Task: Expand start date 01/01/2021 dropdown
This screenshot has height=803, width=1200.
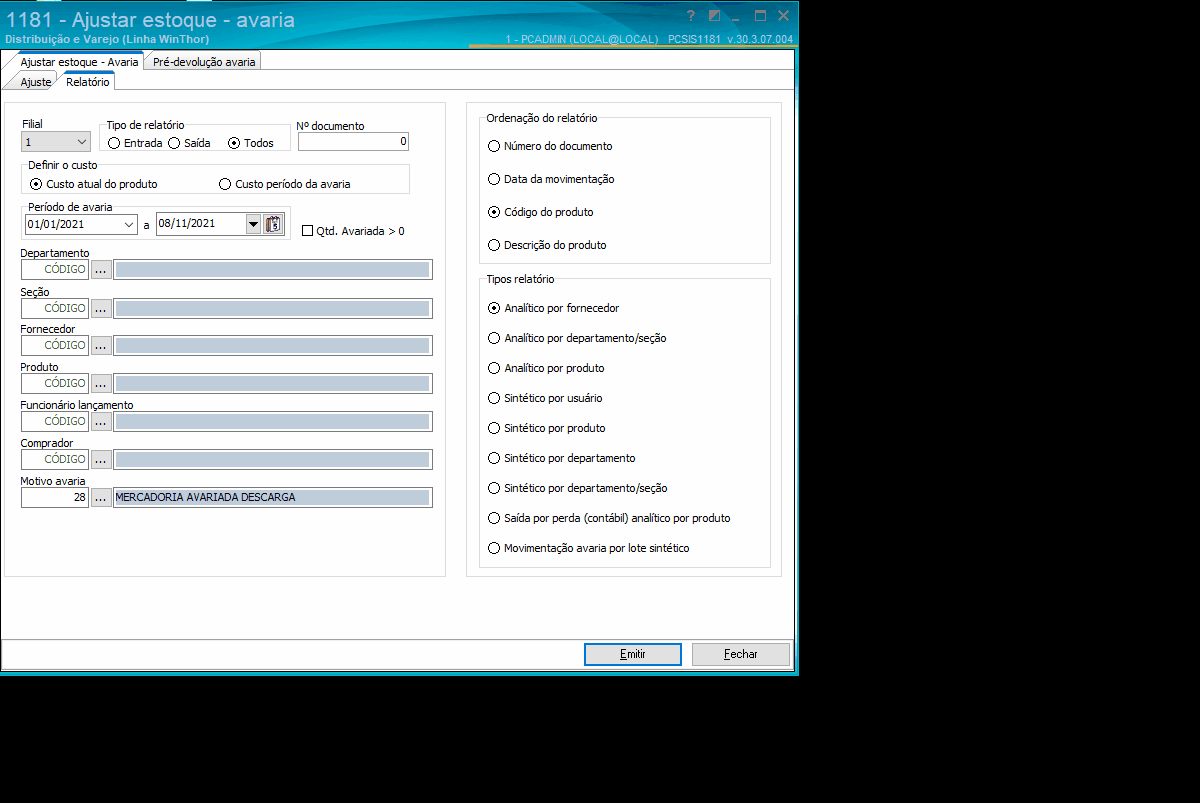Action: click(x=129, y=225)
